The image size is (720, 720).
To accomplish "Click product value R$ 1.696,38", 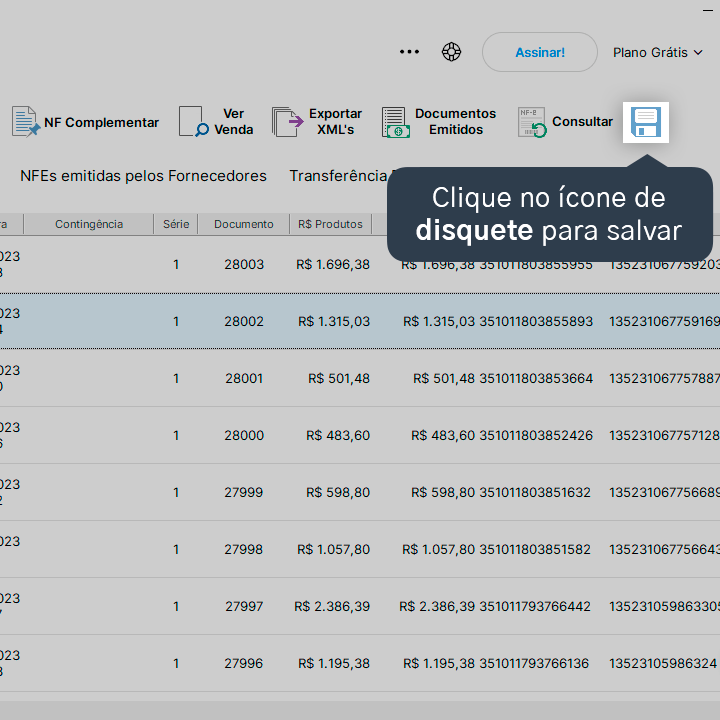I will point(333,264).
